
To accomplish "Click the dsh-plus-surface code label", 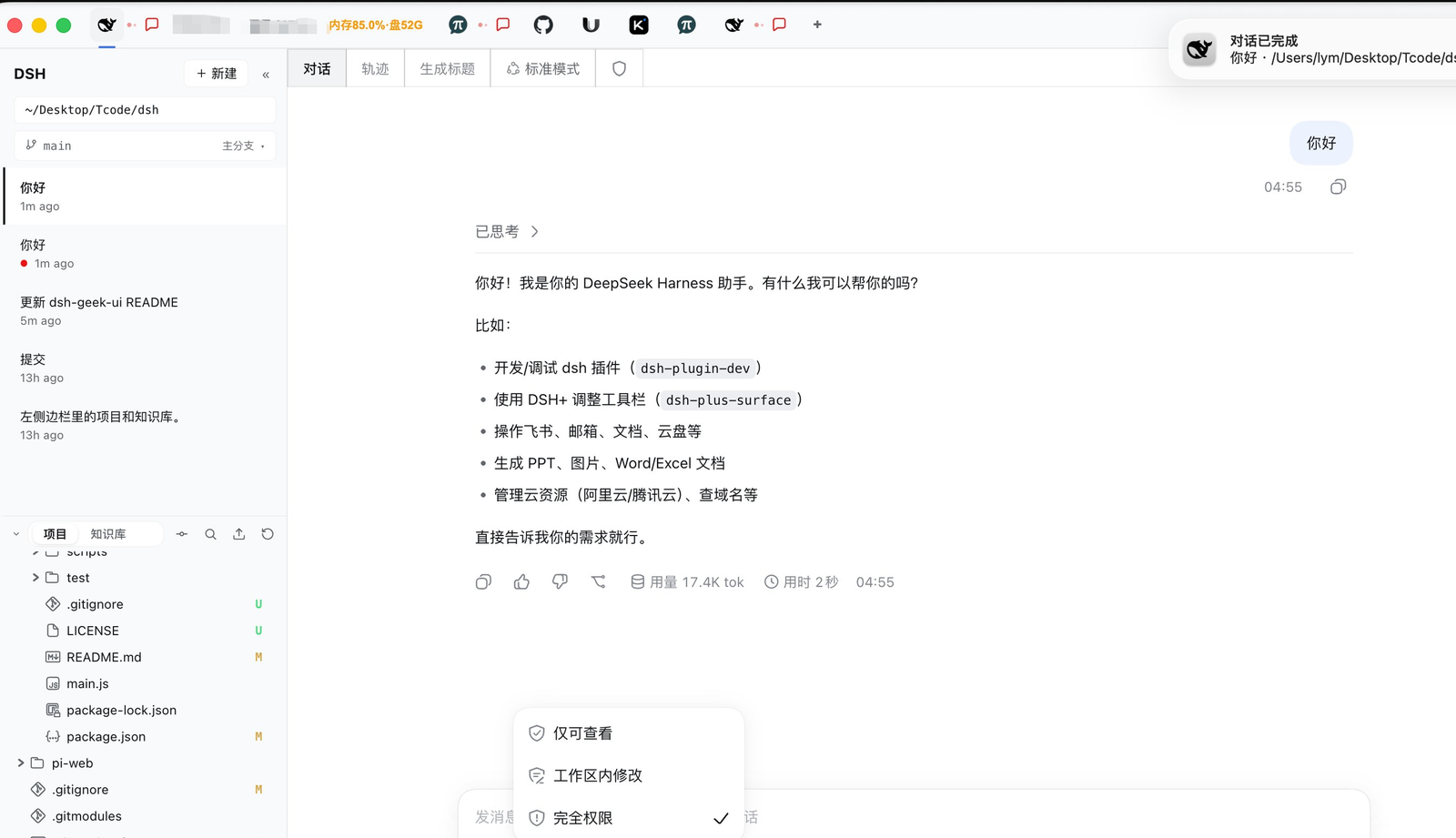I will pos(728,399).
